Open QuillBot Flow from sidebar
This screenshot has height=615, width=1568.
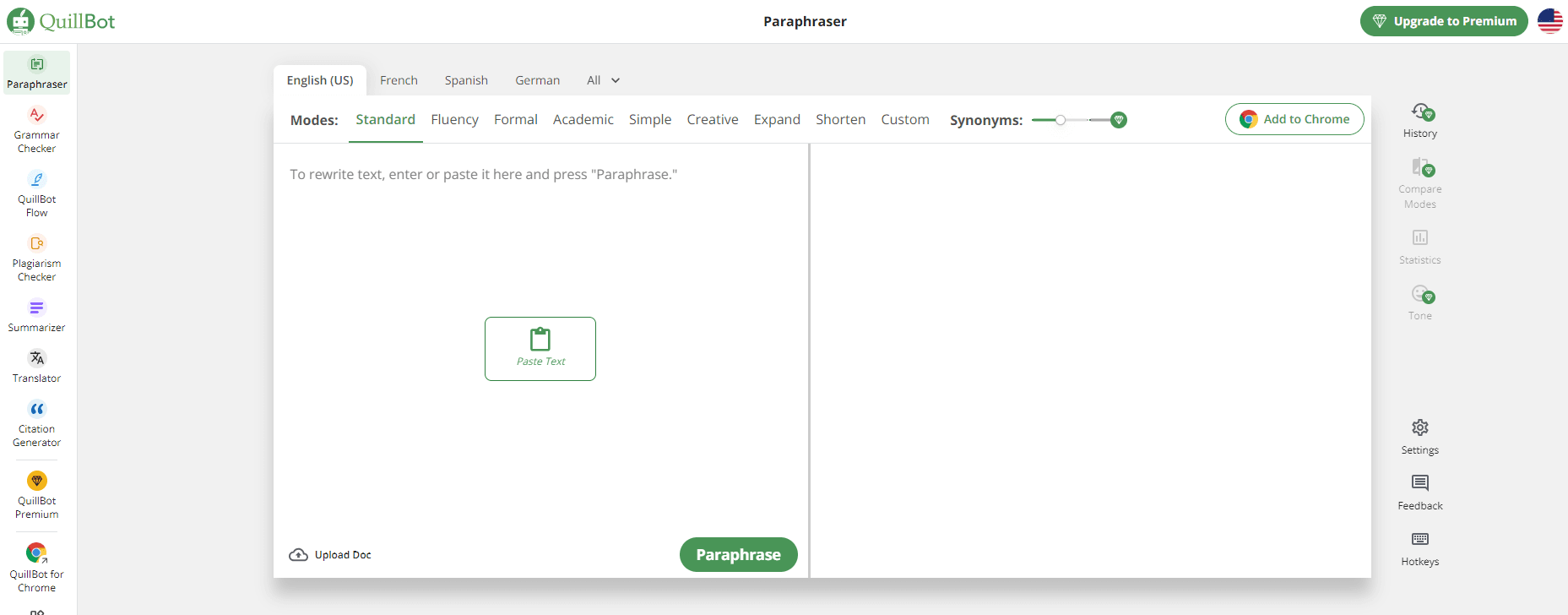point(36,193)
